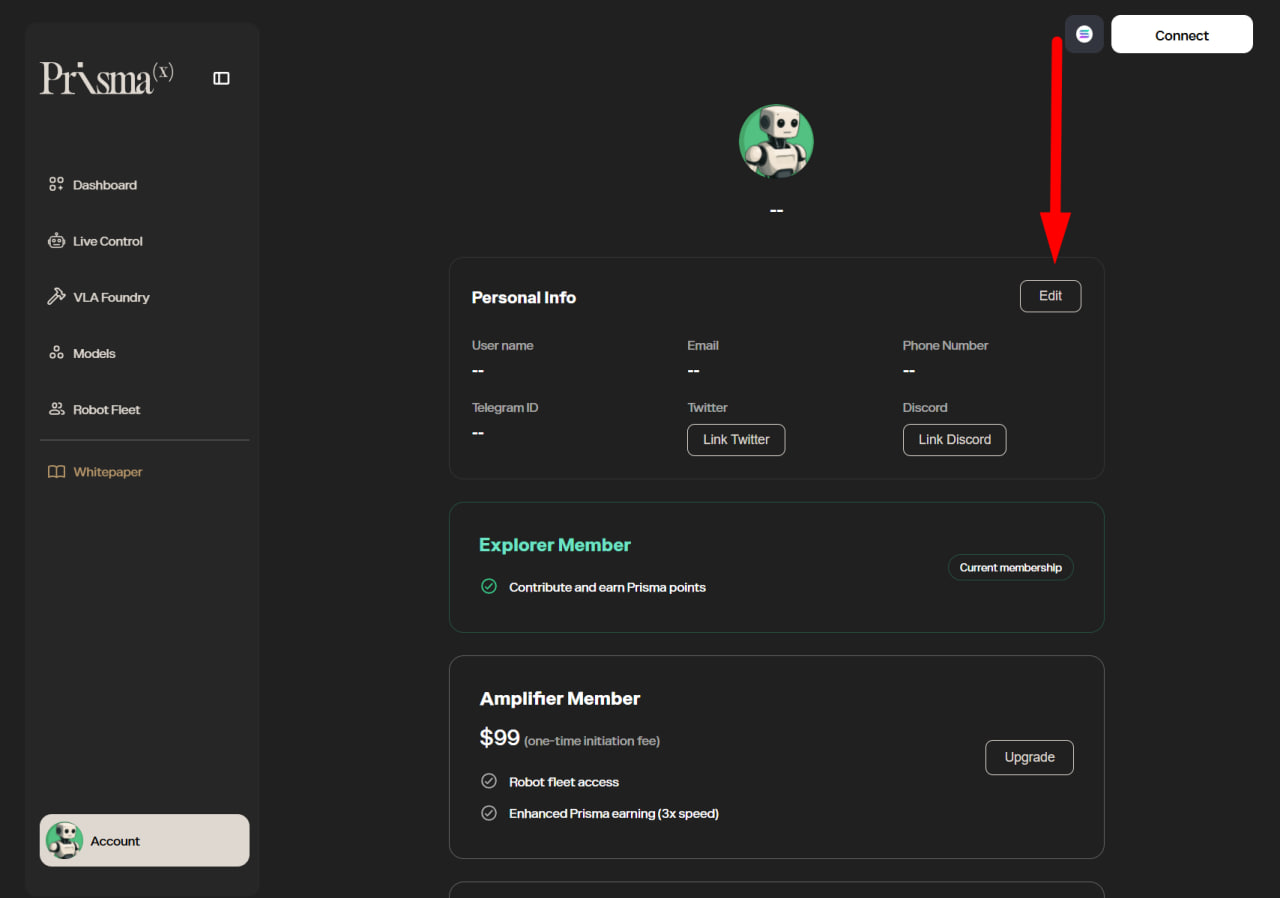The height and width of the screenshot is (898, 1280).
Task: Click the Models nodes icon
Action: 56,353
